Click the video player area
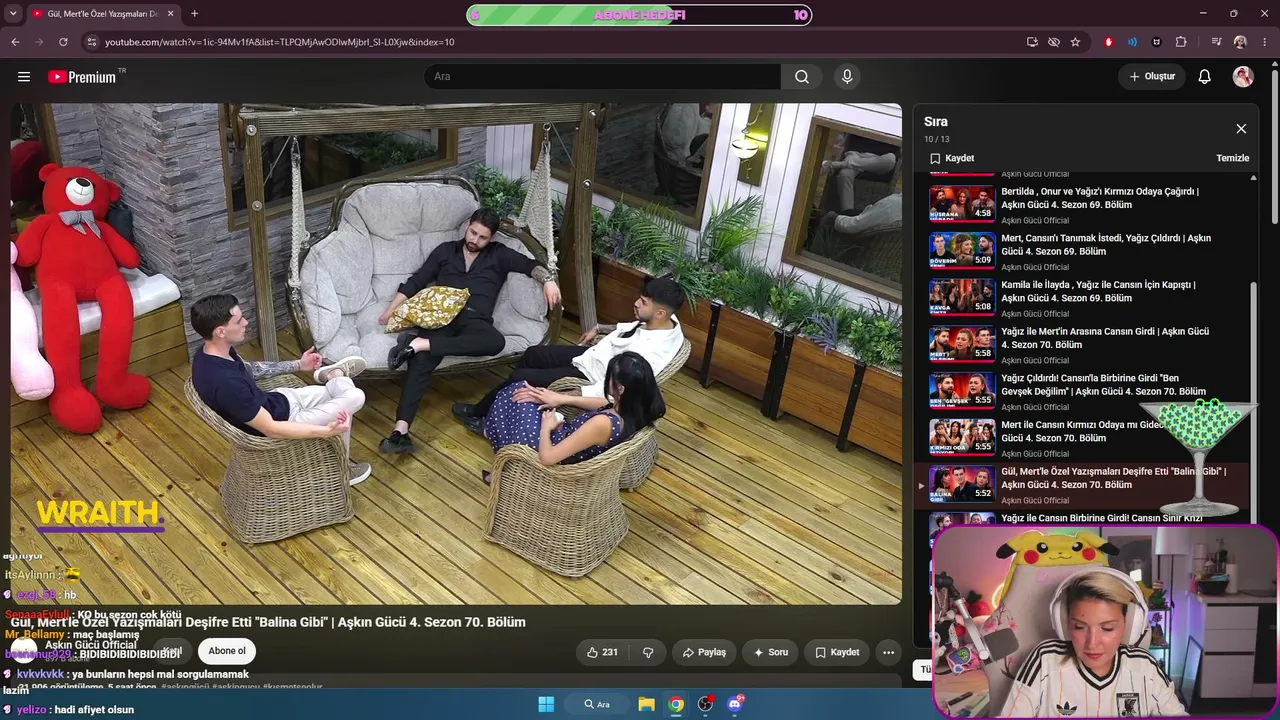 pos(456,354)
